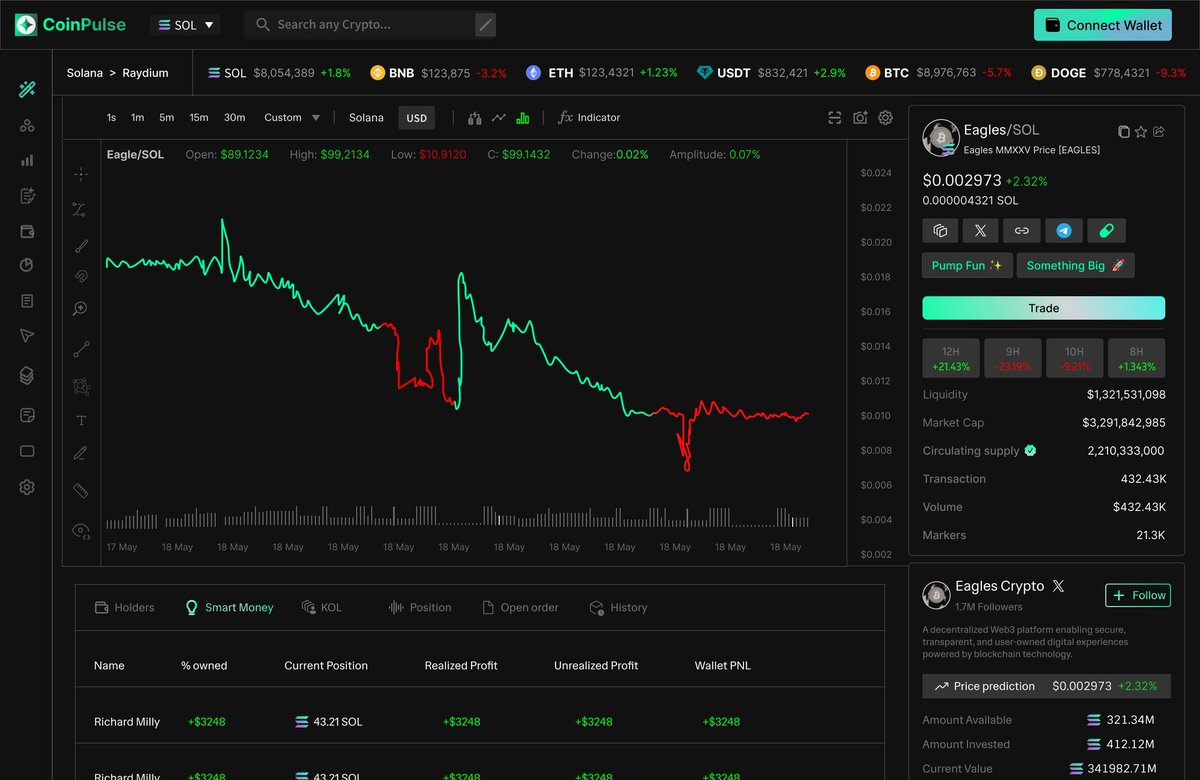Click the Something Big tag
Viewport: 1200px width, 780px height.
pos(1076,265)
